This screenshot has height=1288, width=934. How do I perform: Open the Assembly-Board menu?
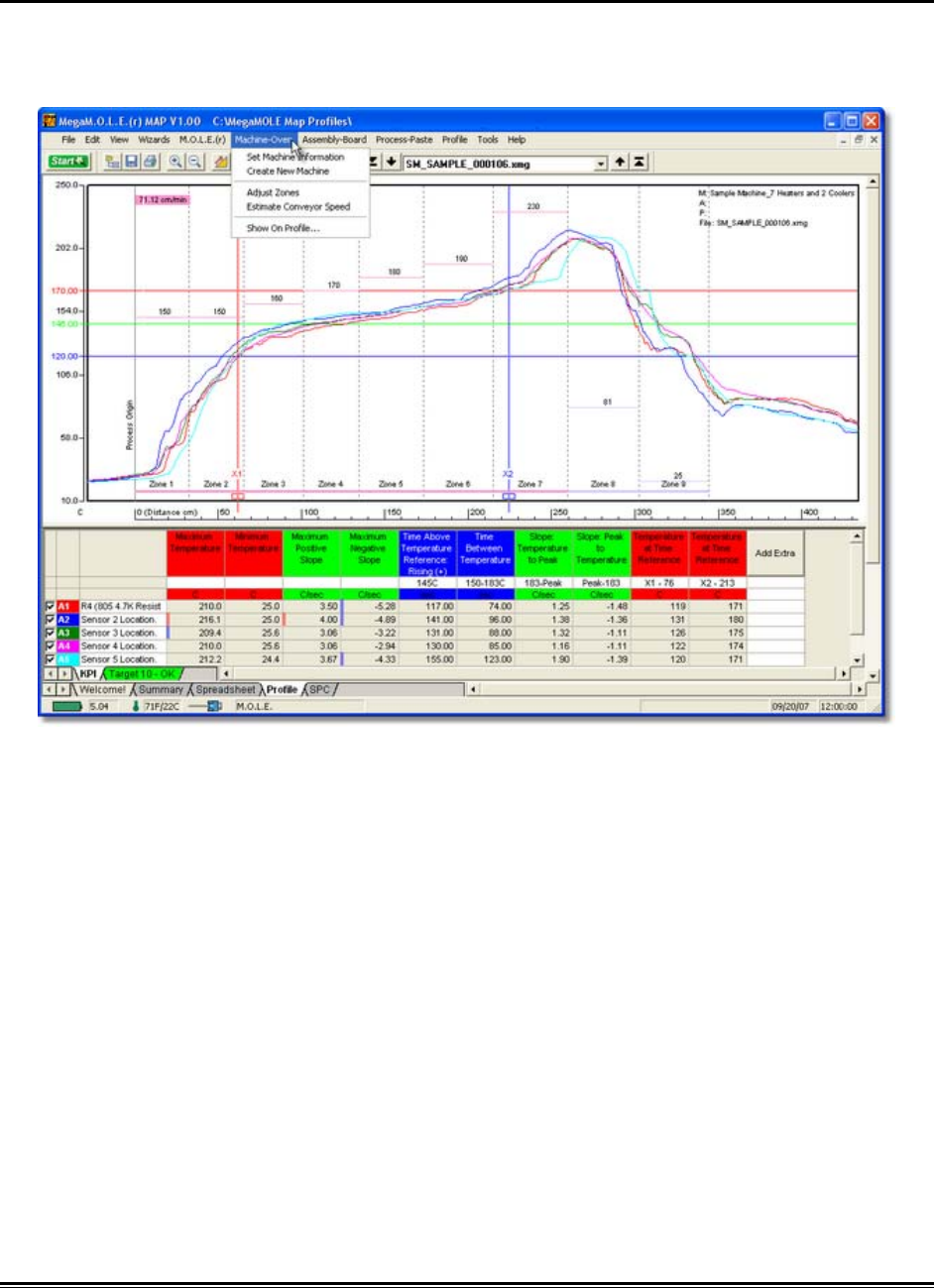pyautogui.click(x=334, y=140)
